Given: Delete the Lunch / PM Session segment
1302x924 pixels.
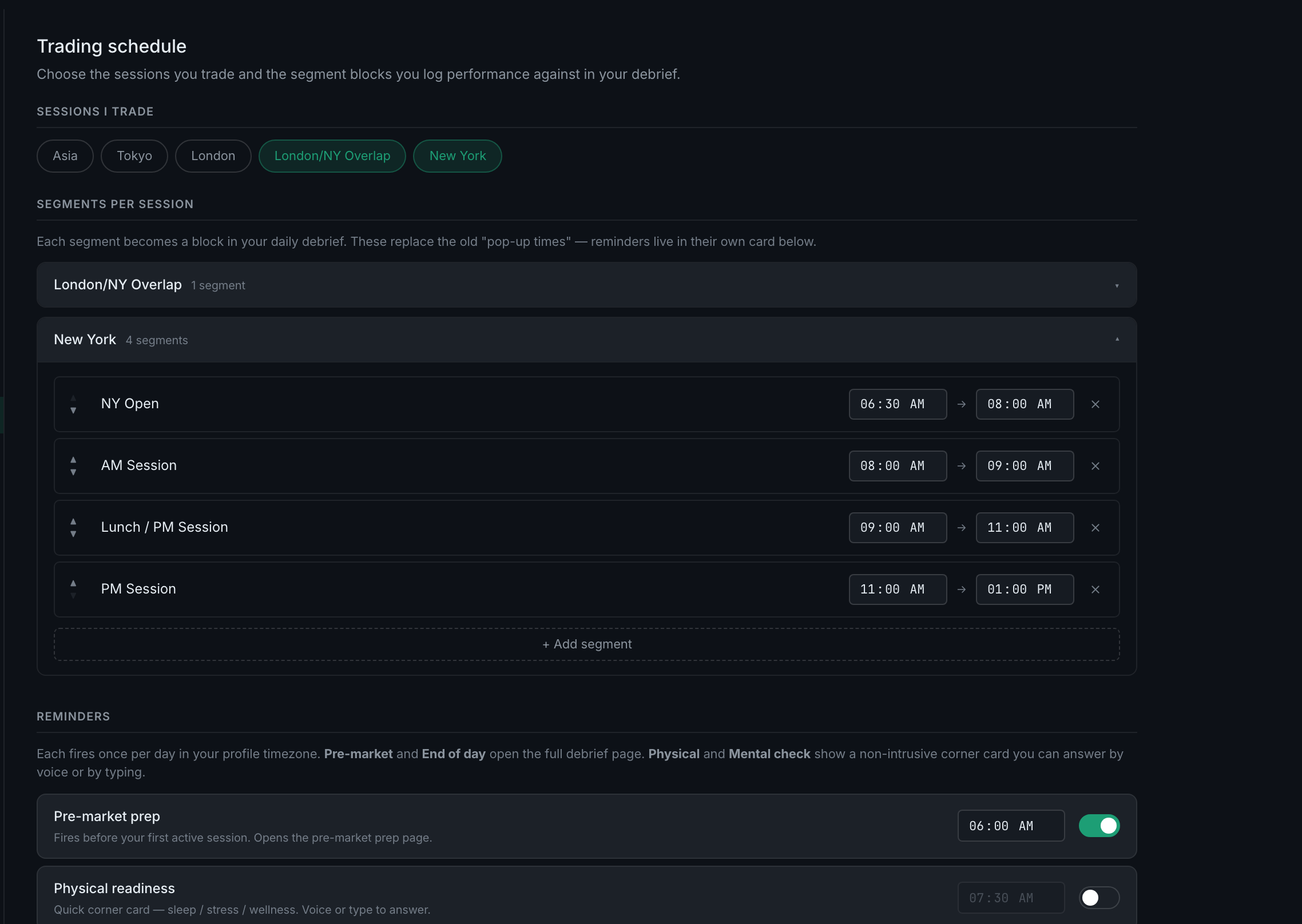Looking at the screenshot, I should click(x=1095, y=528).
